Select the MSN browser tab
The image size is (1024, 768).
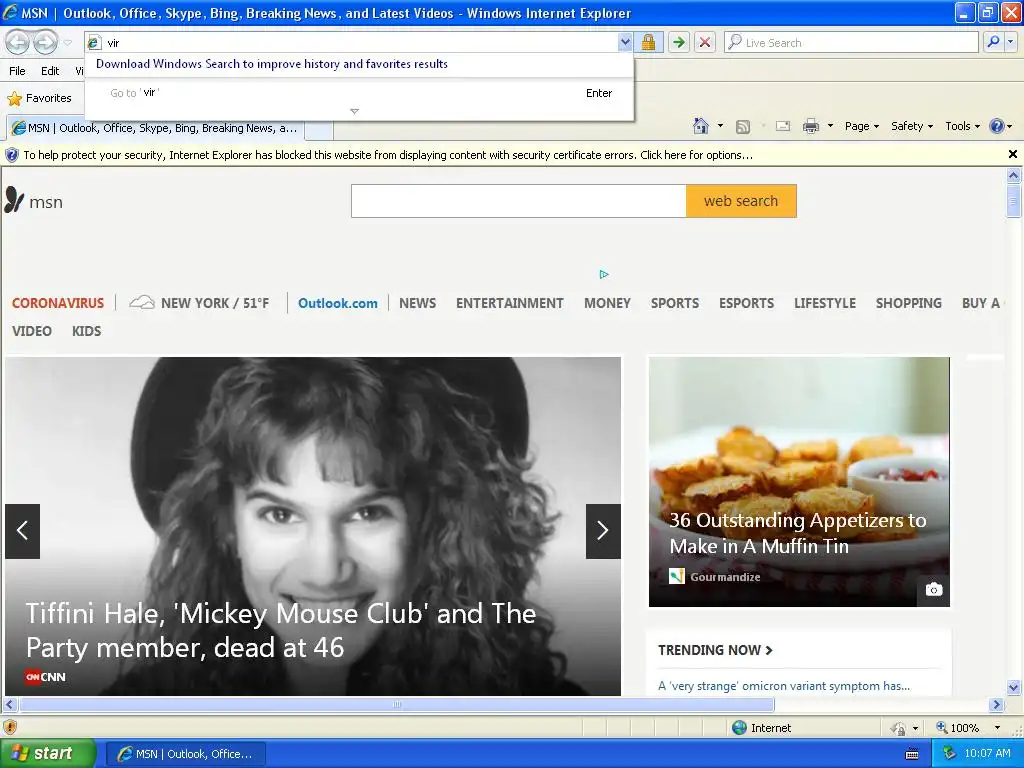[x=155, y=128]
